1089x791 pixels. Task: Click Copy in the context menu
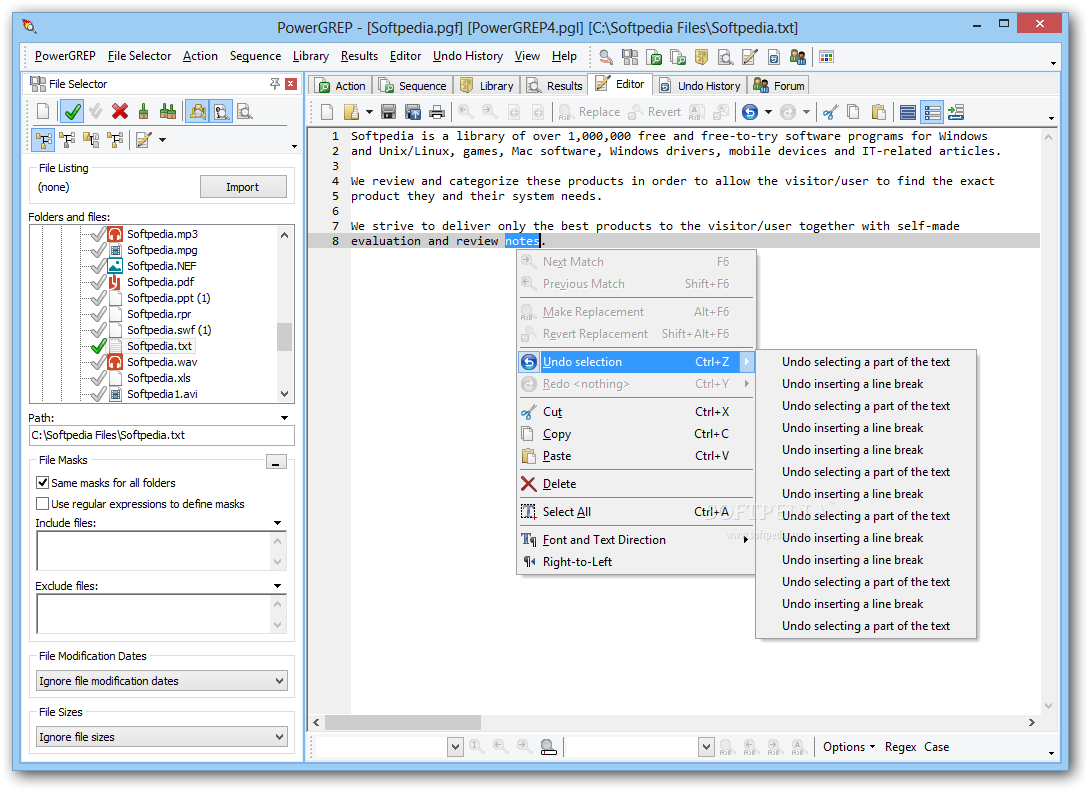(x=635, y=434)
